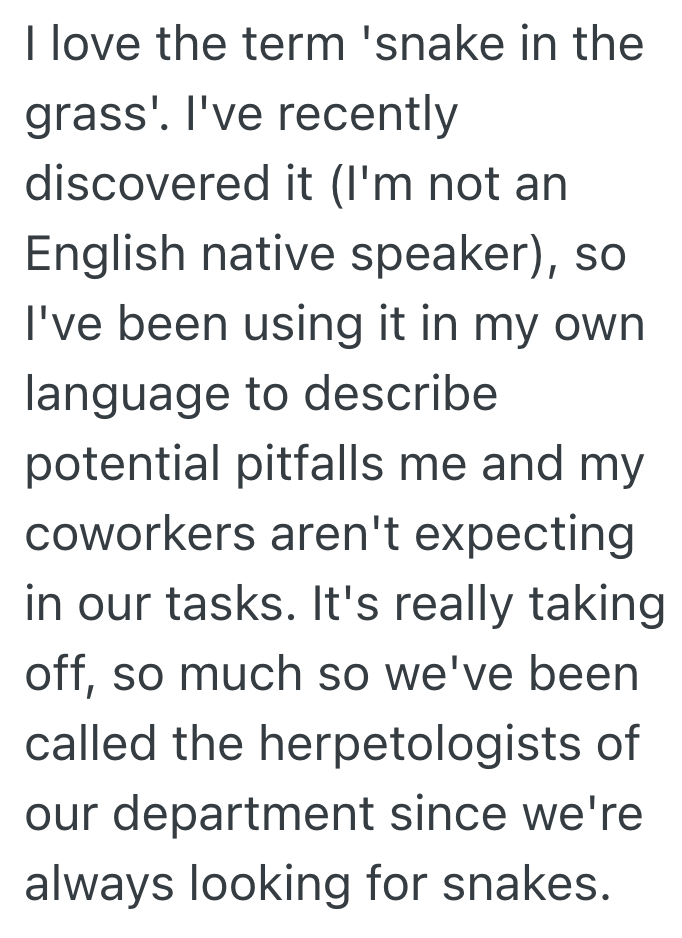Click the word 'tasks' in the paragraph
This screenshot has width=682, height=938.
tap(233, 605)
